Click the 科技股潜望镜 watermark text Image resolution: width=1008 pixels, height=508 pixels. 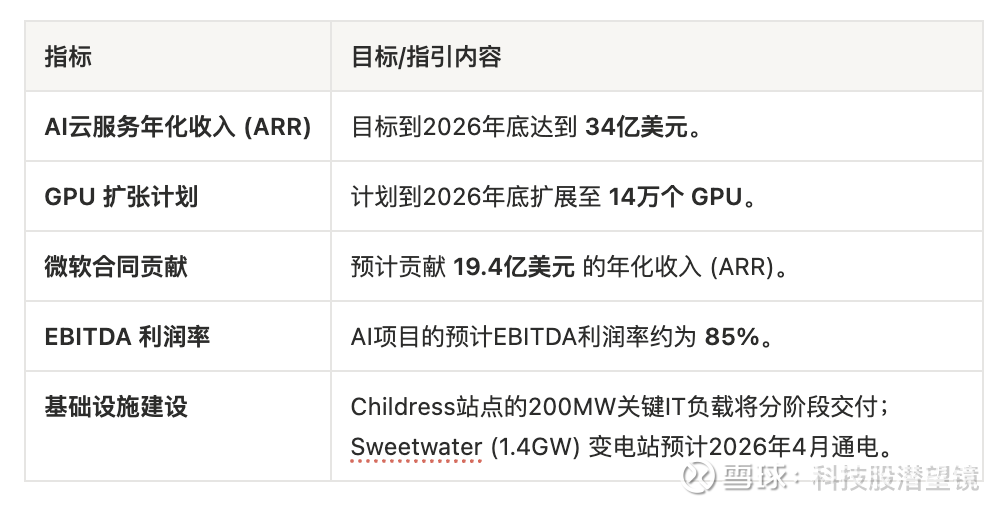[x=896, y=479]
